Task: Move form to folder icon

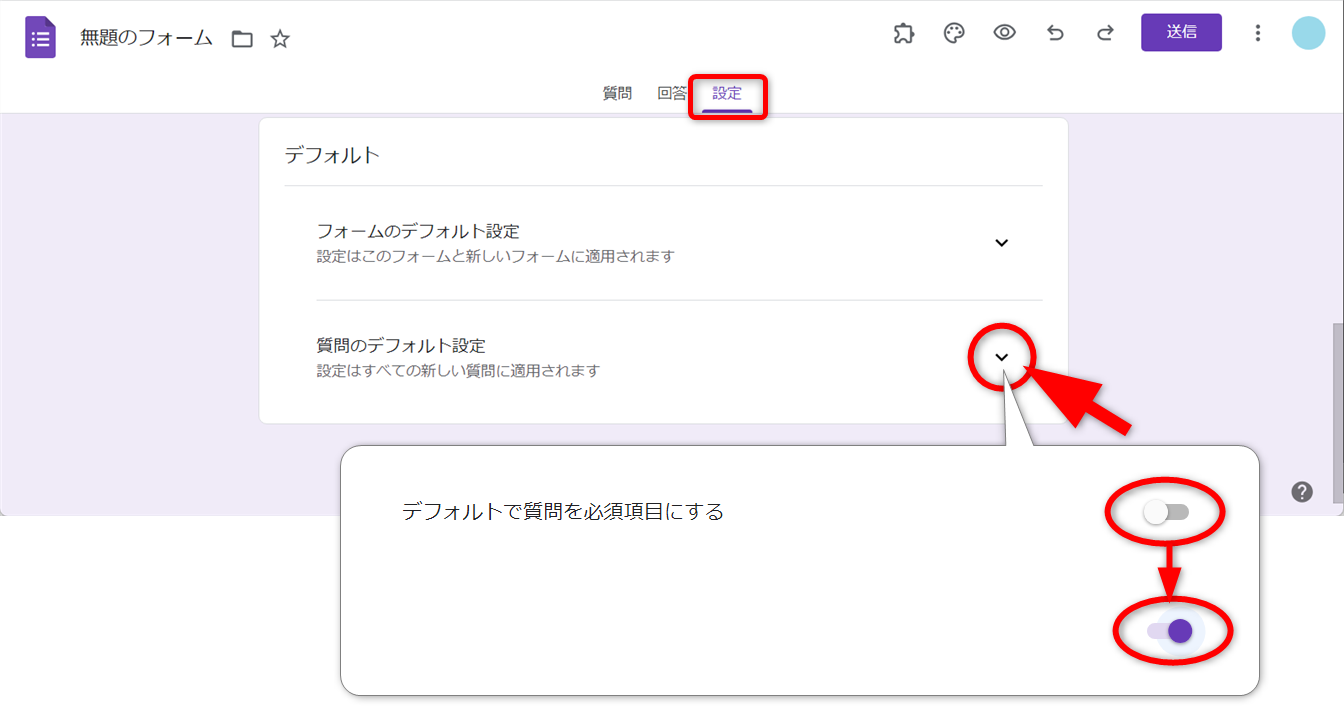Action: coord(242,39)
